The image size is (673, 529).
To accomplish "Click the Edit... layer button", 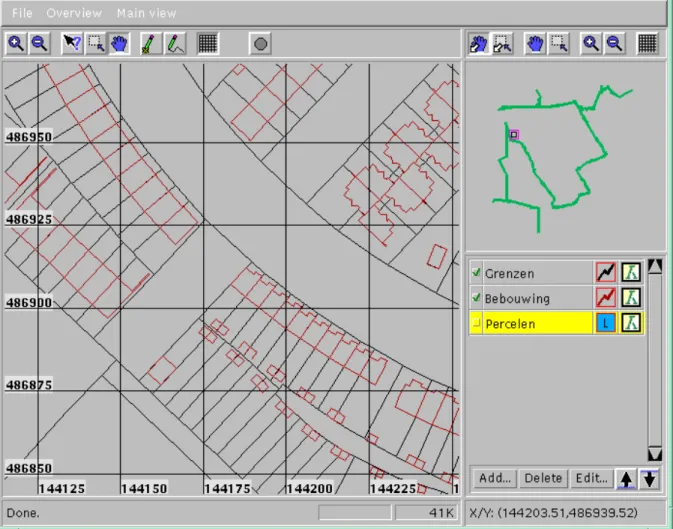I will [591, 478].
